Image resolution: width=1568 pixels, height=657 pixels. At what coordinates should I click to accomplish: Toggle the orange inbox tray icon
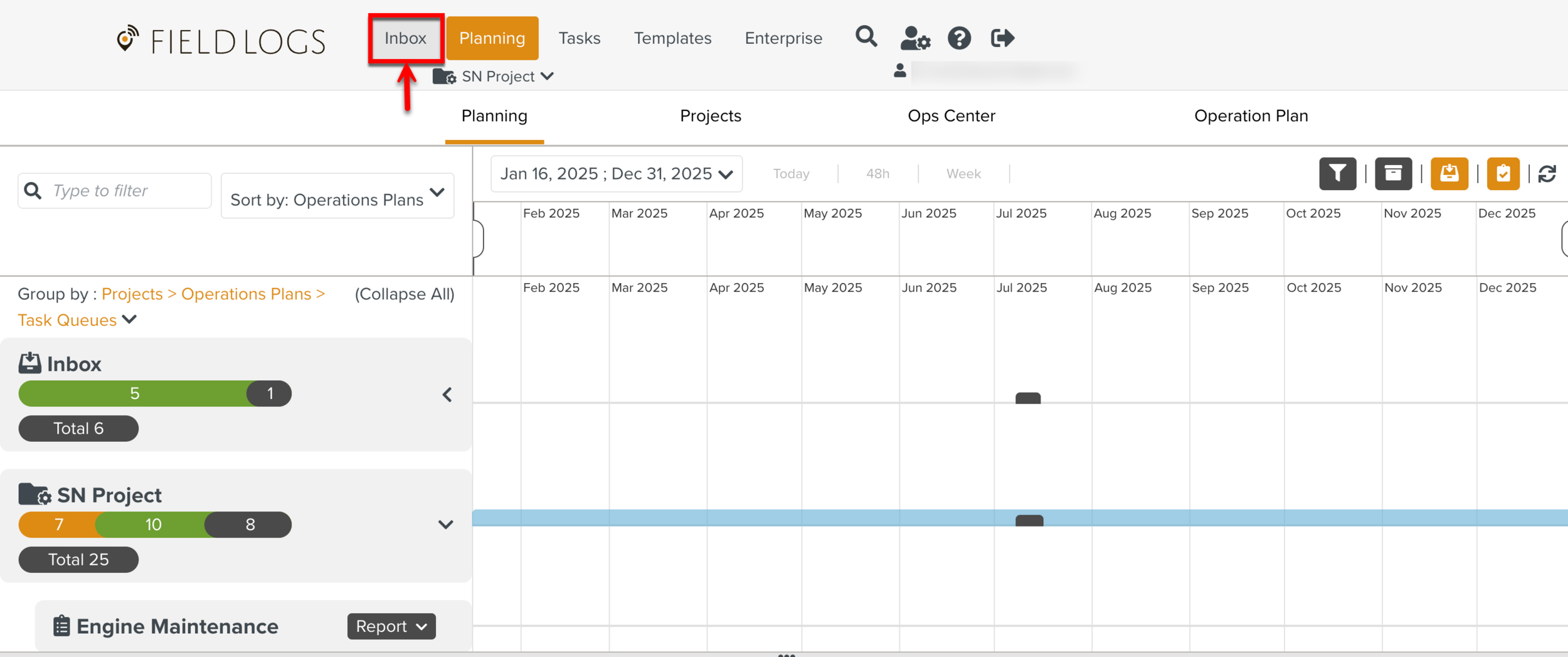click(x=1449, y=174)
